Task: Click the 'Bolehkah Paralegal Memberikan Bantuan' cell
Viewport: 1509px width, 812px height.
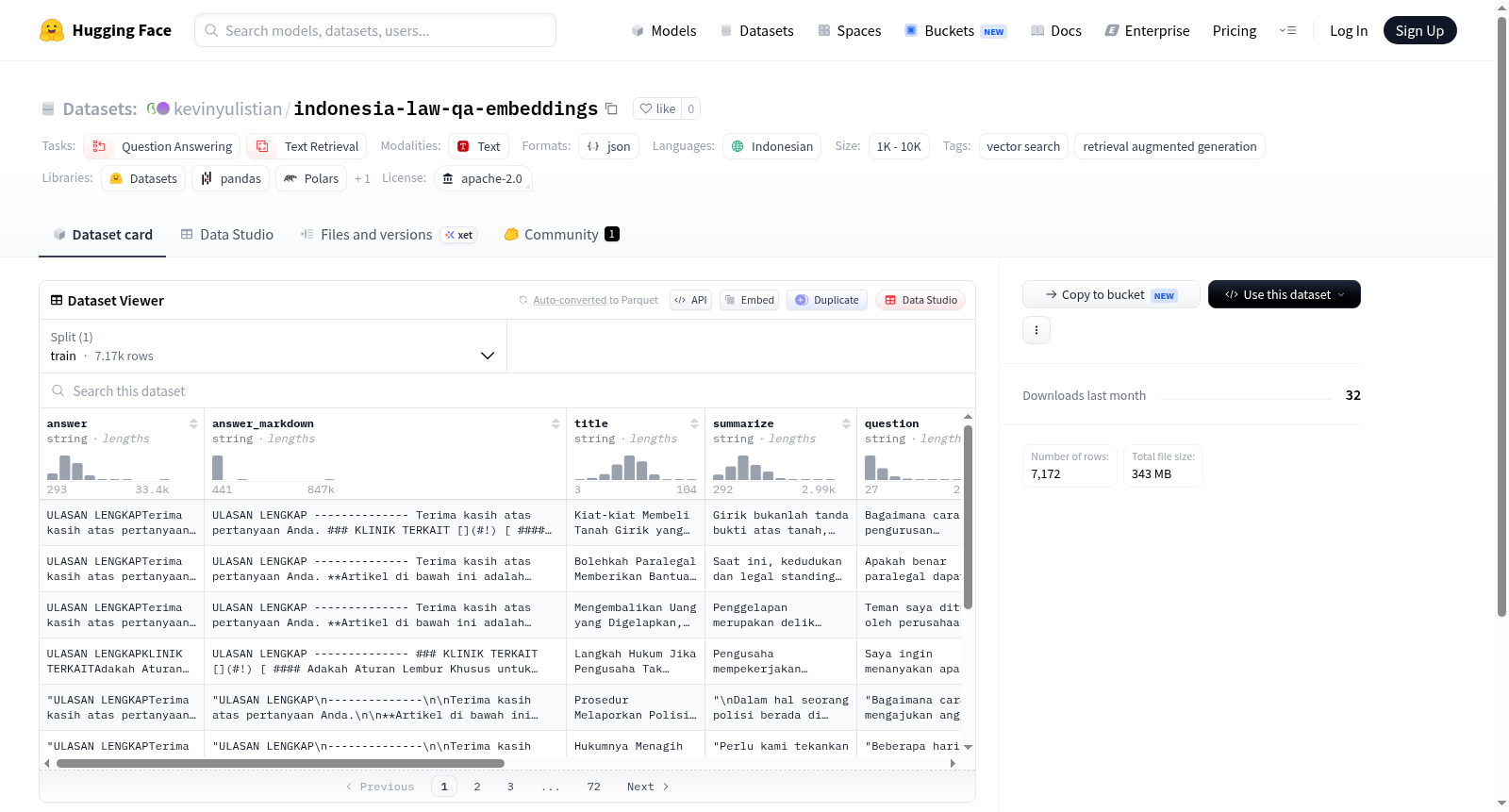Action: pos(636,569)
